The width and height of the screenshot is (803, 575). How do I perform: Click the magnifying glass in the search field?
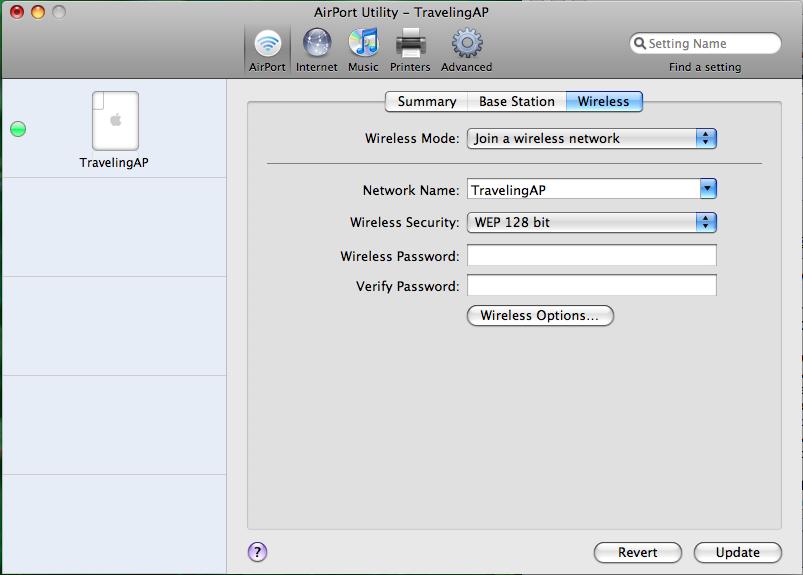tap(640, 43)
